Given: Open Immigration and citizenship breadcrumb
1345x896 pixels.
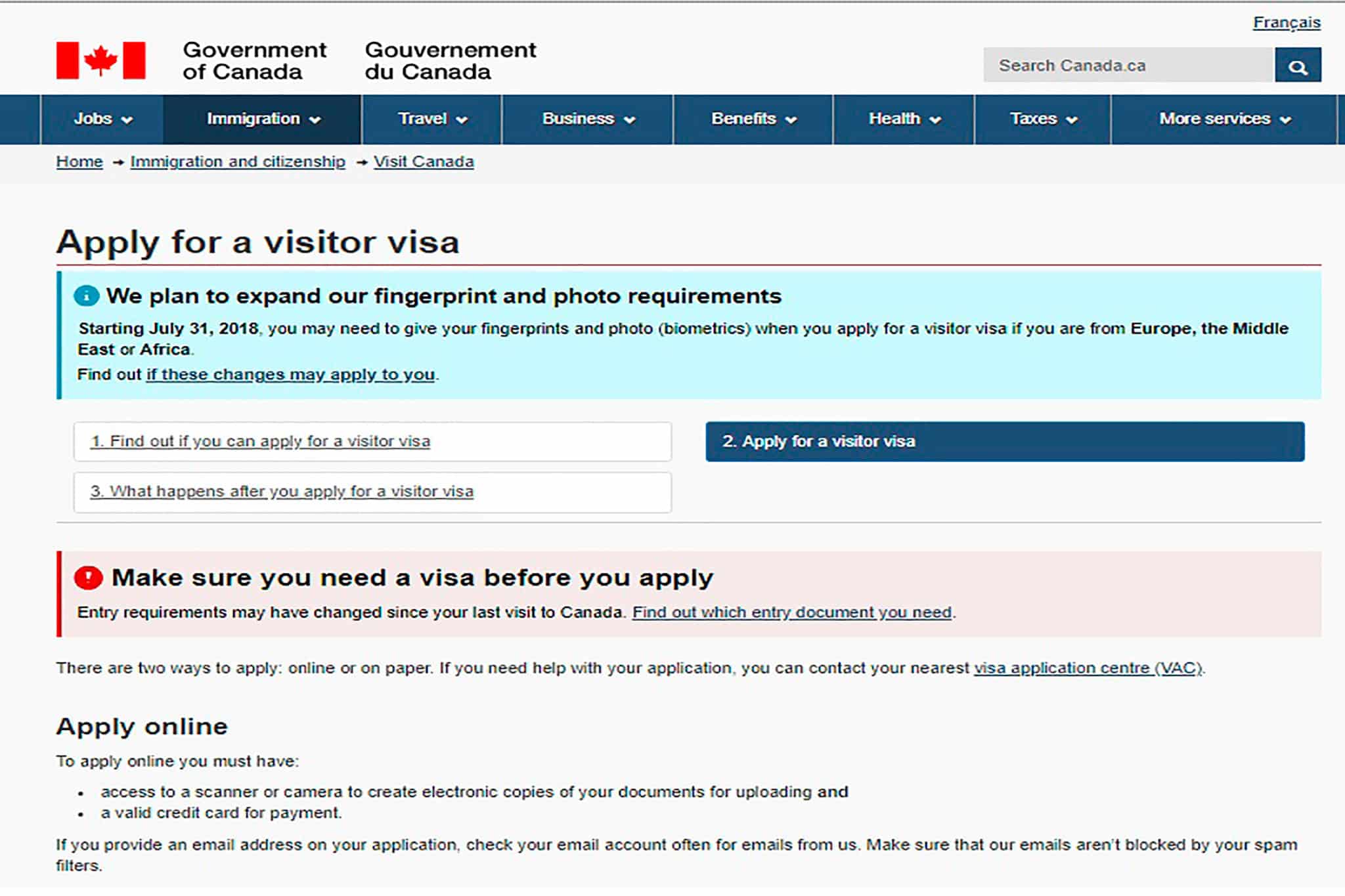Looking at the screenshot, I should [238, 161].
